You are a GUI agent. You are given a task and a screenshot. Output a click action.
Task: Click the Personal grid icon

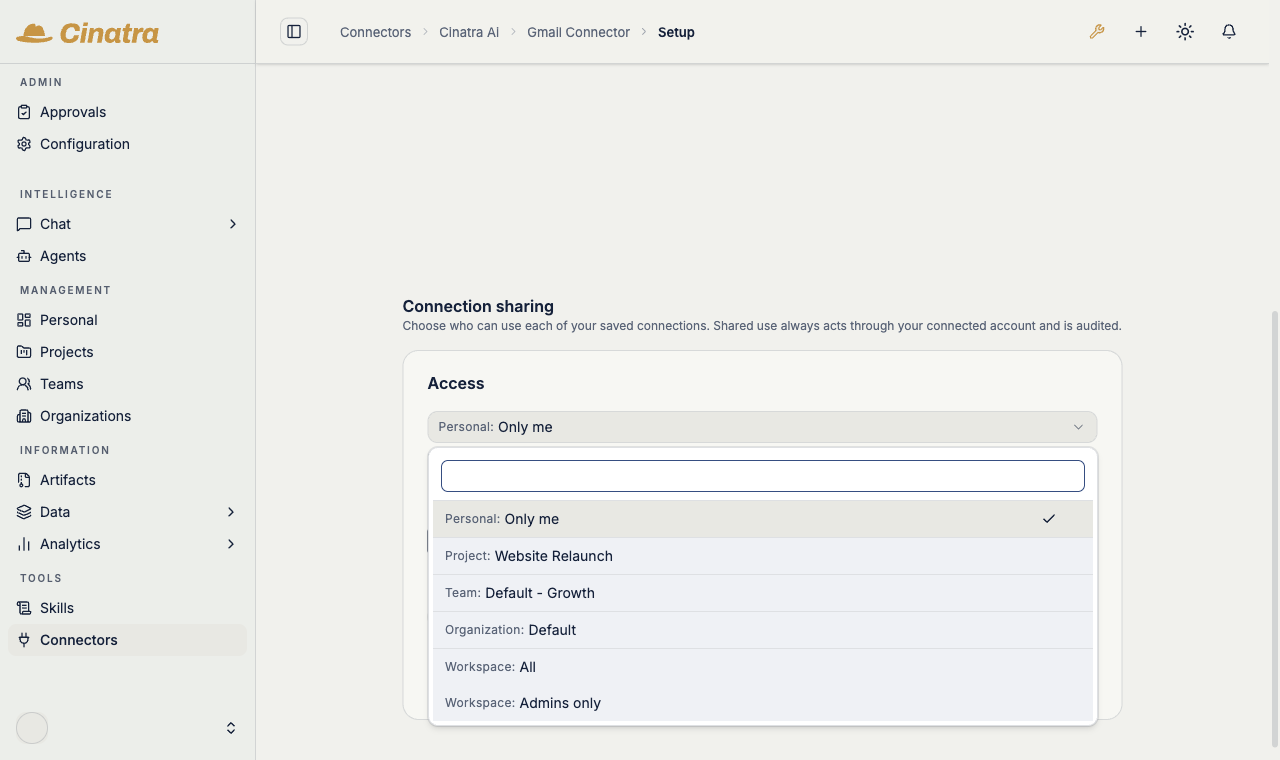[24, 320]
